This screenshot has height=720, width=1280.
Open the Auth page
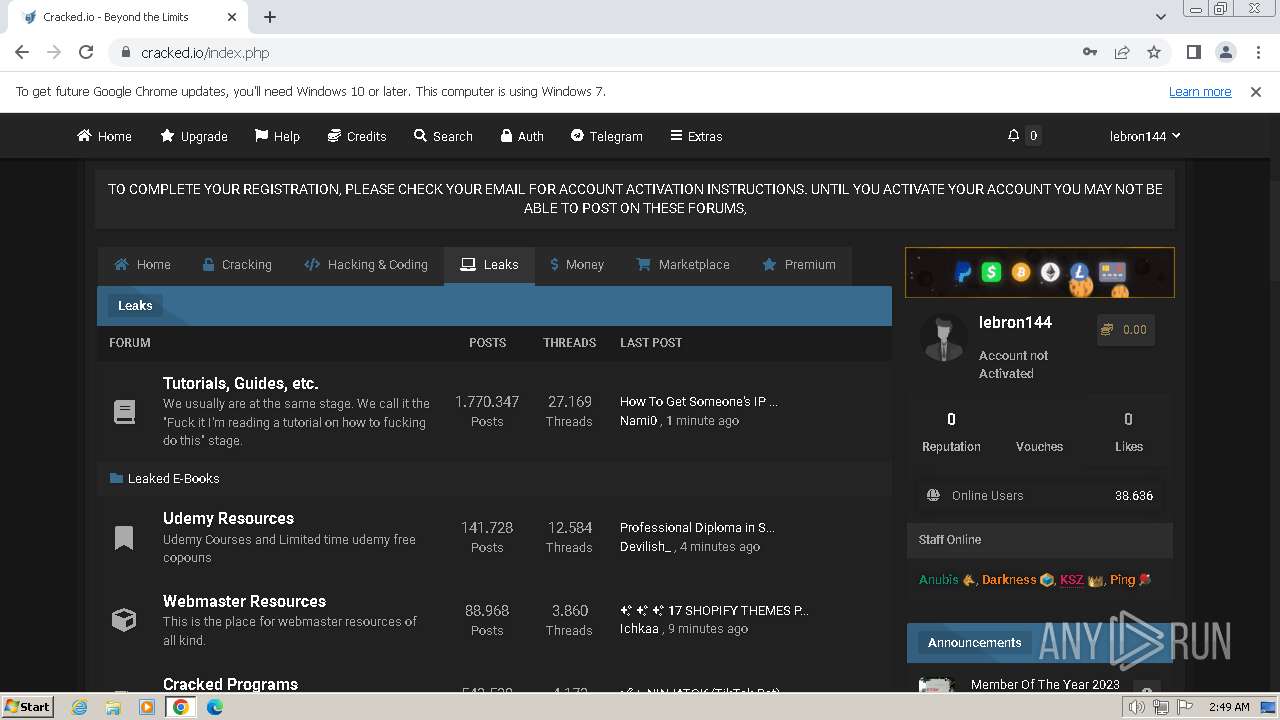[x=522, y=136]
